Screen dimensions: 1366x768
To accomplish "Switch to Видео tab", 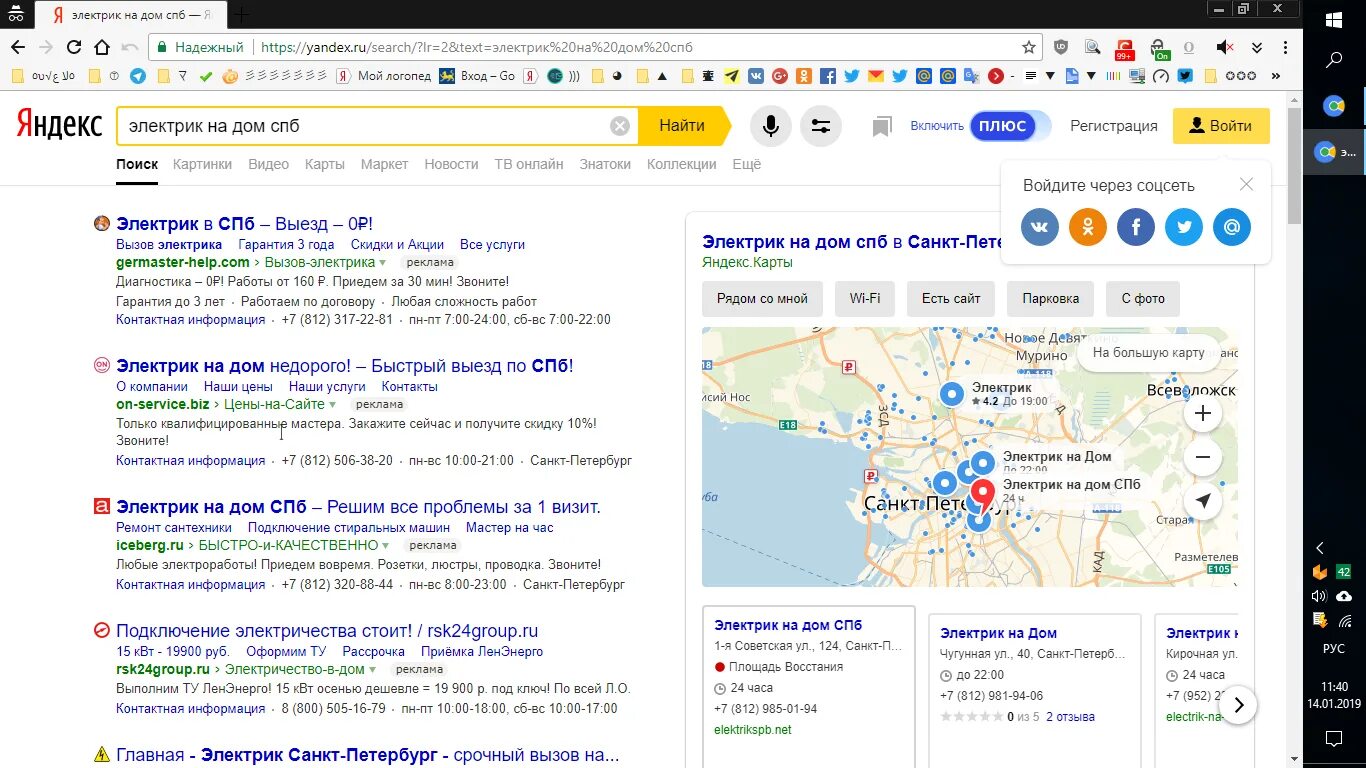I will 268,164.
